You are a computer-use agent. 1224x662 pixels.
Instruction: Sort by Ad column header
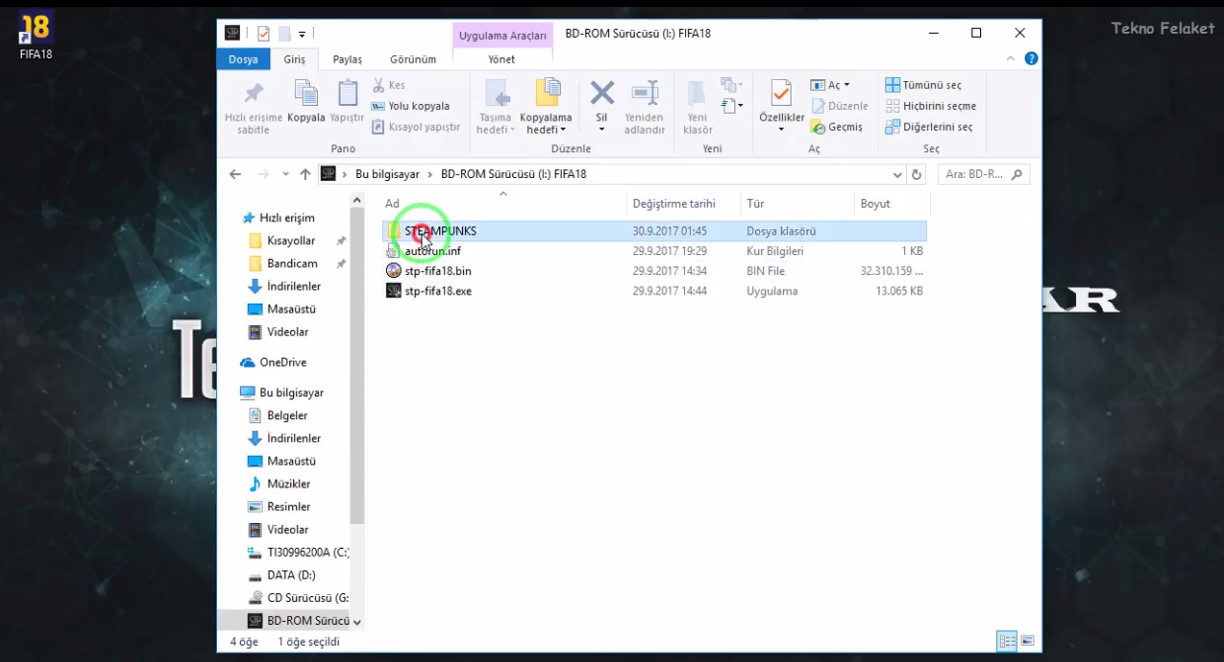click(503, 204)
